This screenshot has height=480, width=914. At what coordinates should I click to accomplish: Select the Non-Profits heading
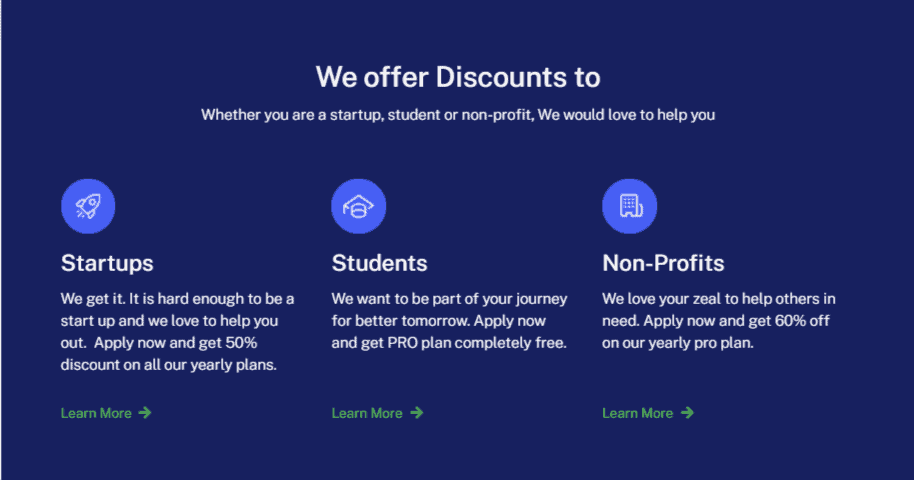click(x=663, y=263)
